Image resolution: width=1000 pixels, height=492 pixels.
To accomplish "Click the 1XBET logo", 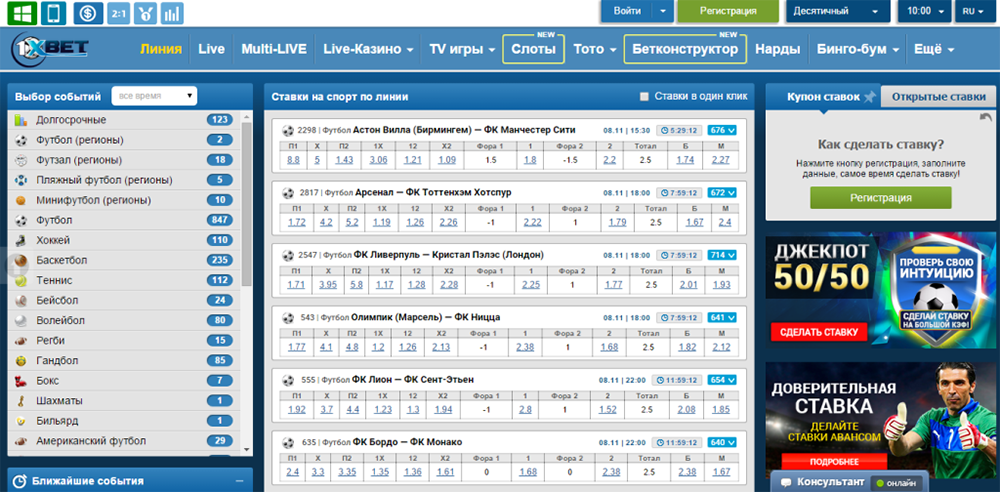I will 51,49.
